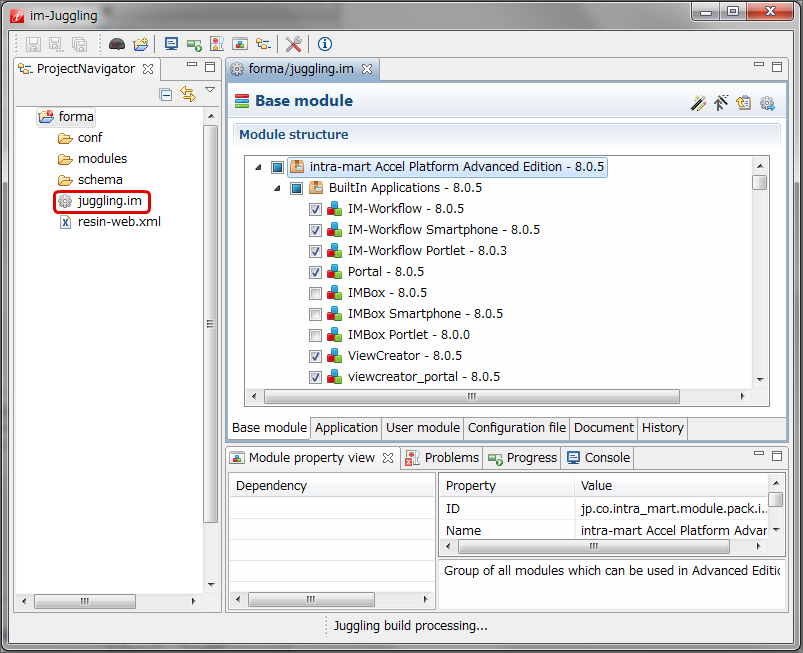Close the forma/juggling.im editor tab
The height and width of the screenshot is (653, 803).
(x=367, y=69)
